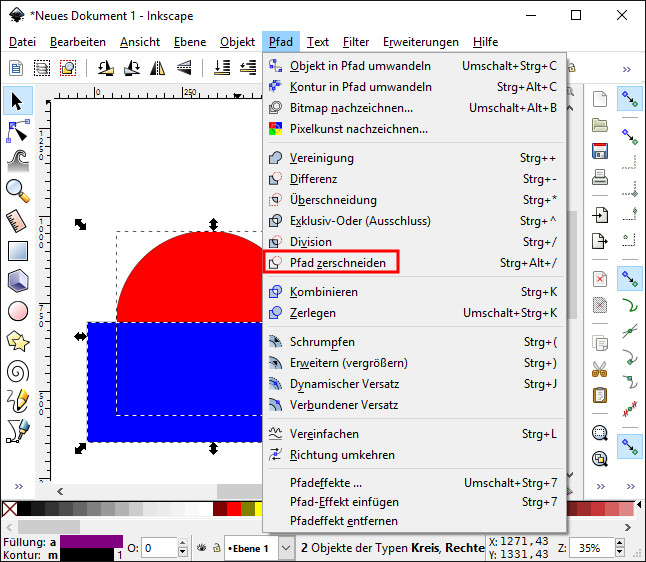Click the Cut scissors icon
This screenshot has height=562, width=646.
600,369
